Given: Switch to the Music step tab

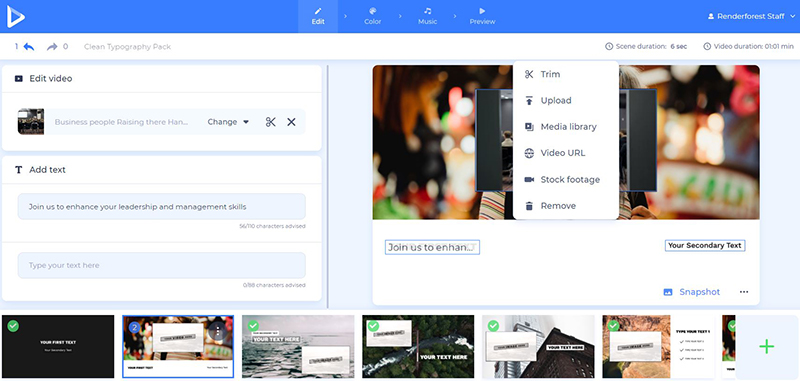Looking at the screenshot, I should (428, 16).
